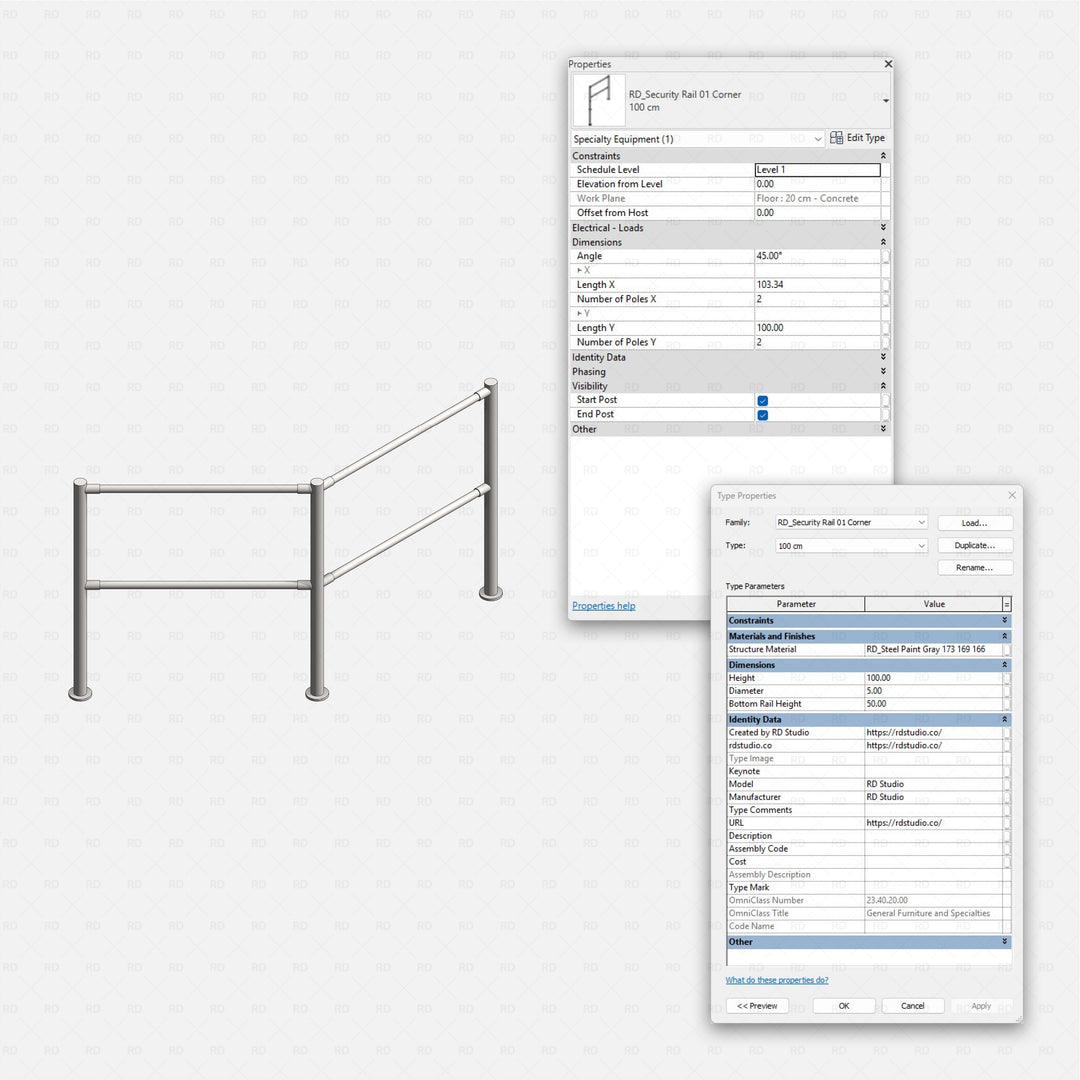1080x1080 pixels.
Task: Click the Length Y value 100.00
Action: [x=818, y=328]
